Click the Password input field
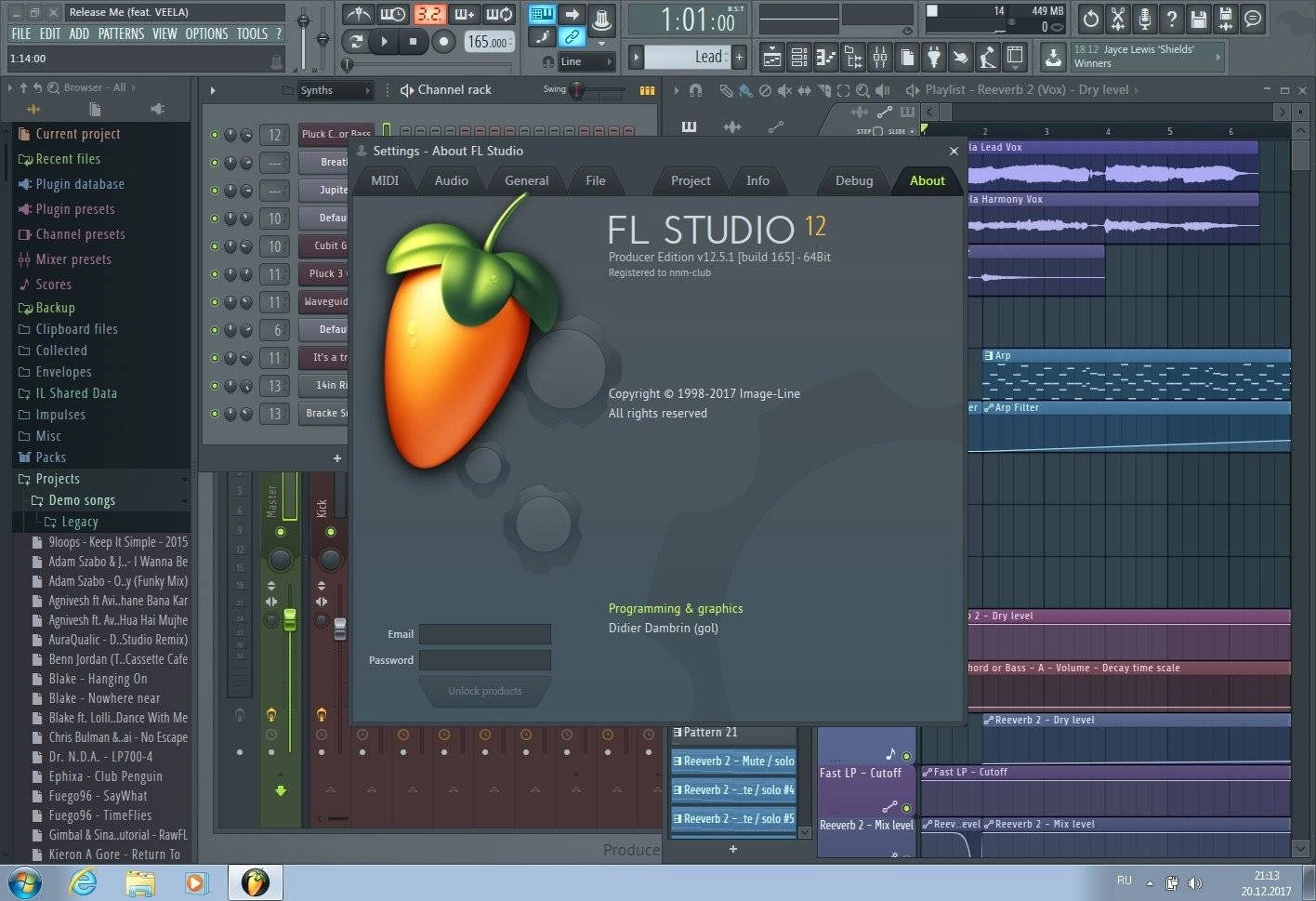Image resolution: width=1316 pixels, height=901 pixels. (x=485, y=660)
